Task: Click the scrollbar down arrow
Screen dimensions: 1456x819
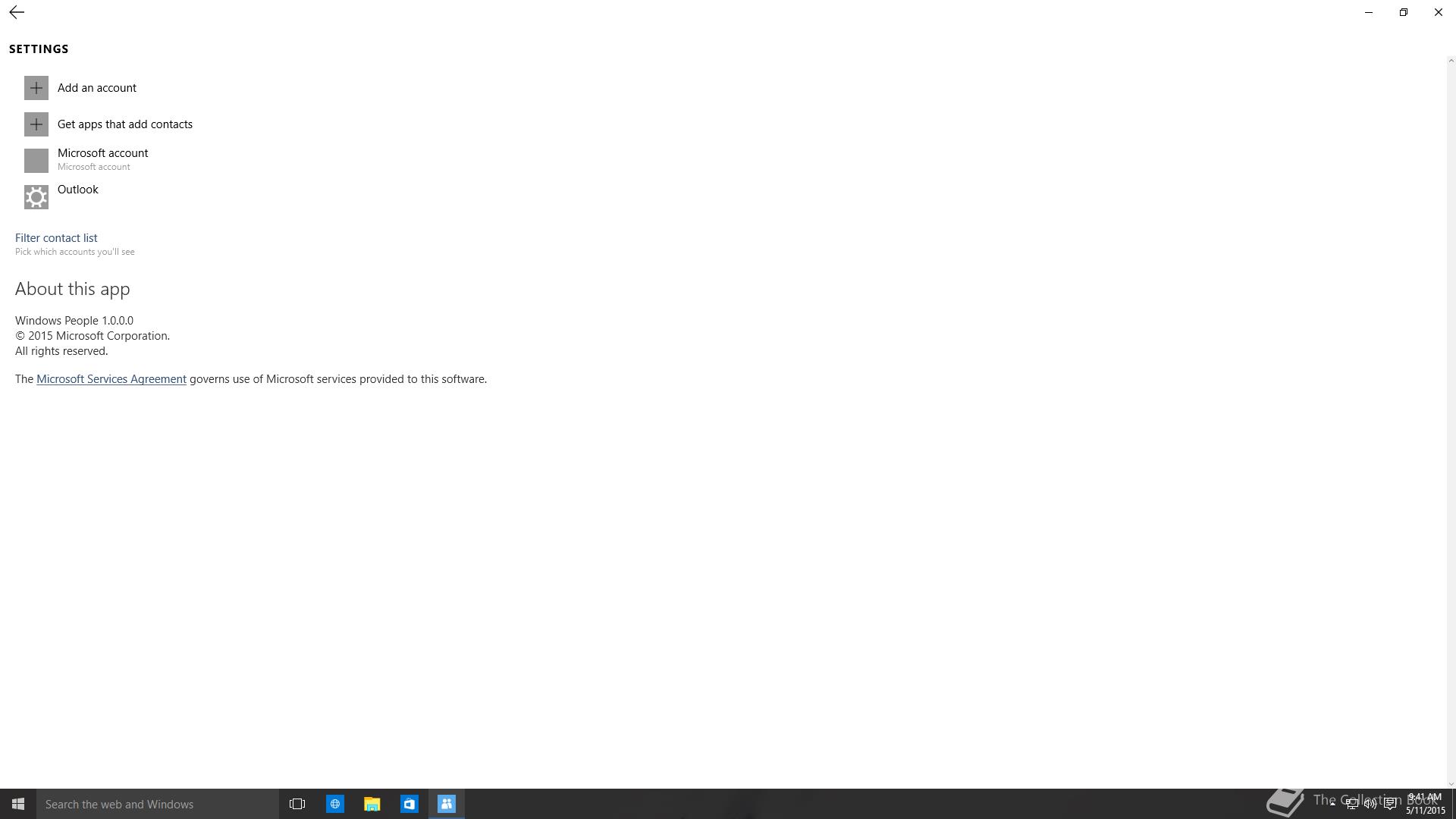Action: click(x=1451, y=784)
